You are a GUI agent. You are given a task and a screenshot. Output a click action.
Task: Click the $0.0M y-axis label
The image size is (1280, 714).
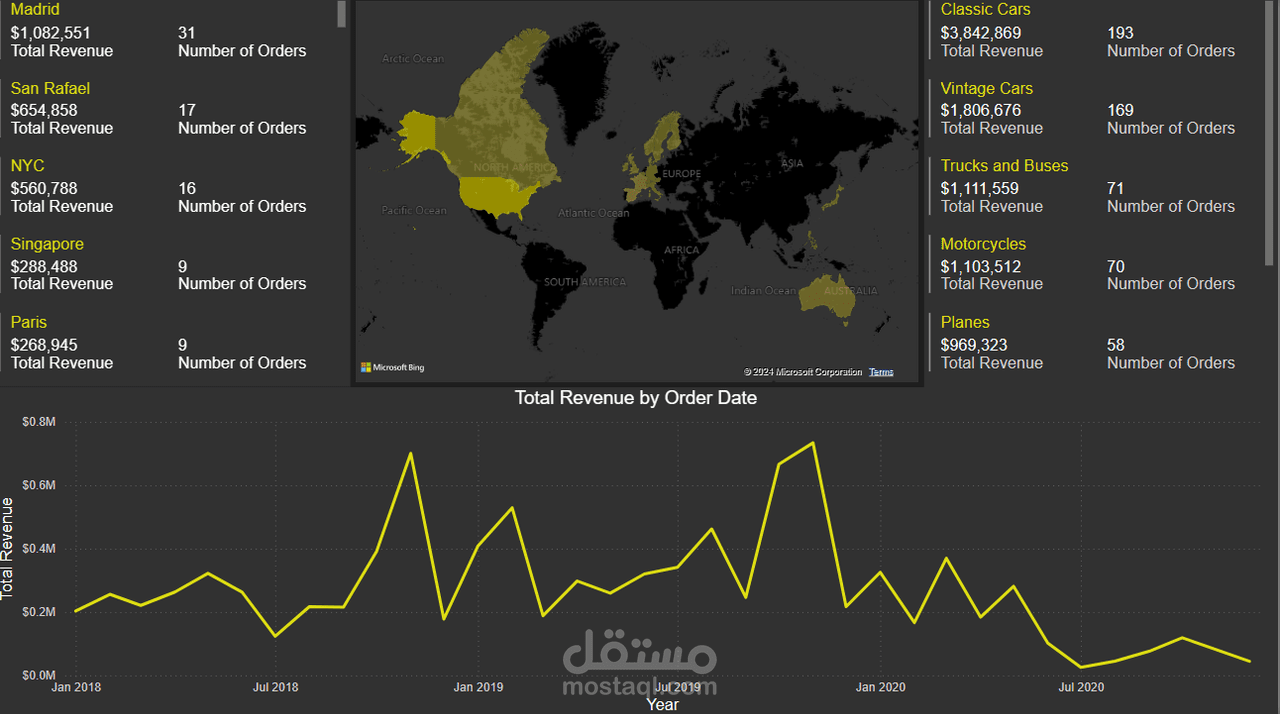point(39,675)
